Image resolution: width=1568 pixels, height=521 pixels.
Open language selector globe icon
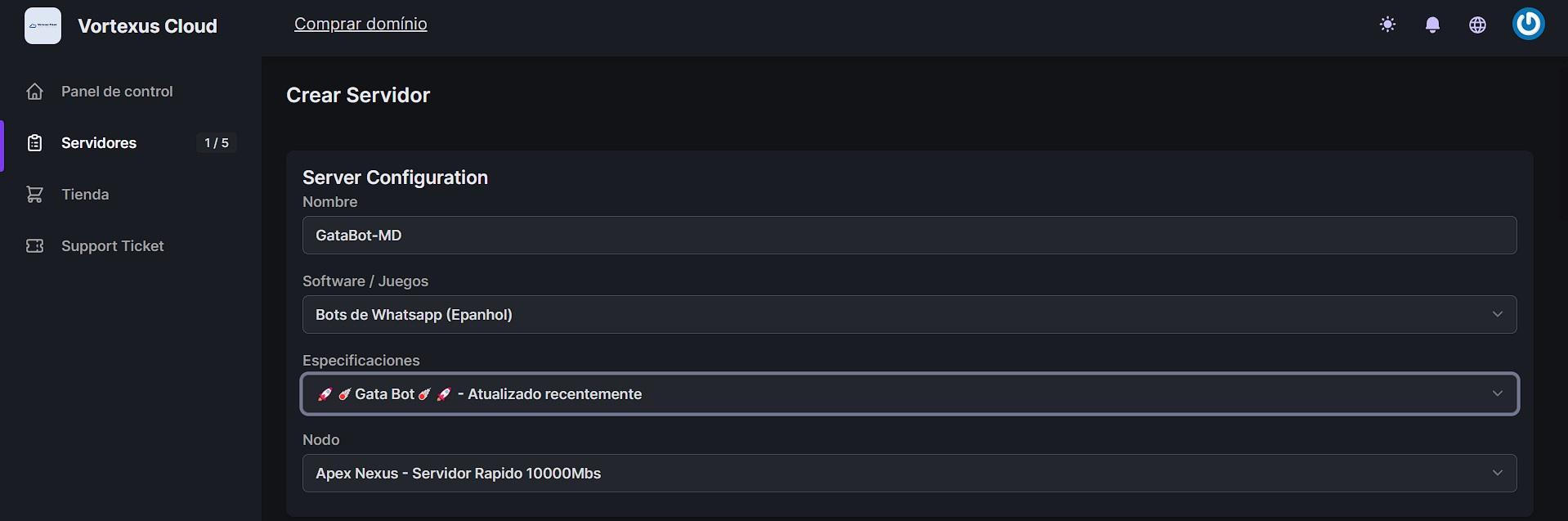[1477, 25]
